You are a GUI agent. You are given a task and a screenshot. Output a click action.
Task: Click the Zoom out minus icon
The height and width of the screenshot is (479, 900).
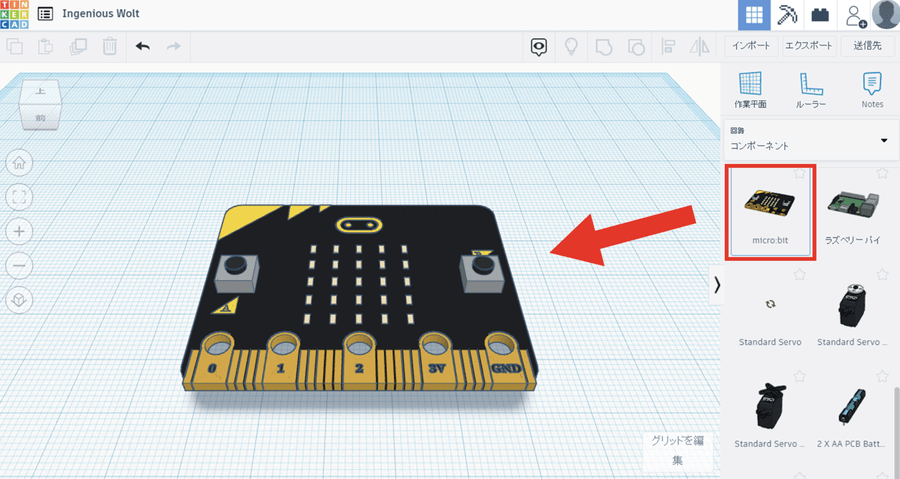[19, 266]
